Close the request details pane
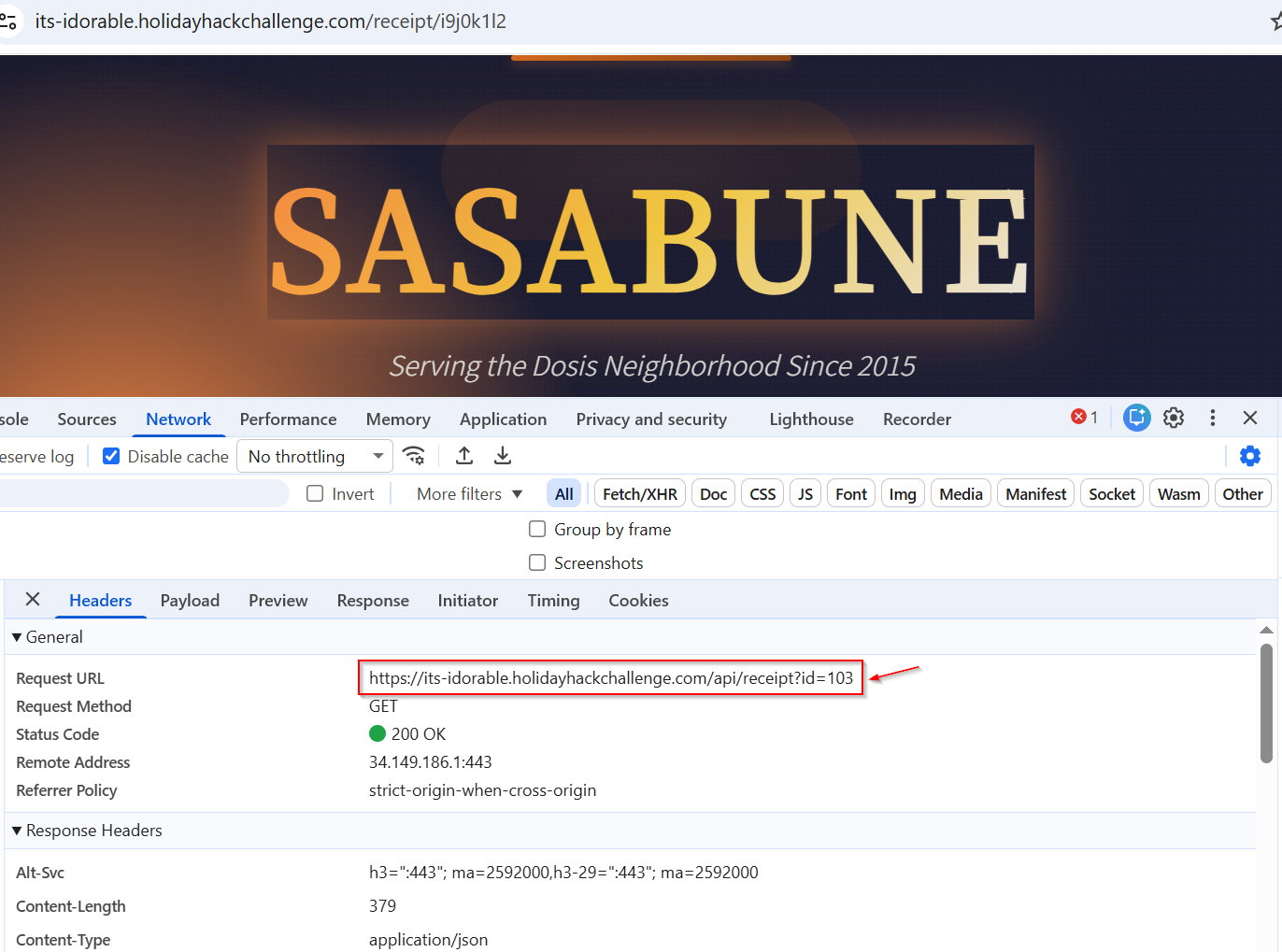 (x=33, y=600)
